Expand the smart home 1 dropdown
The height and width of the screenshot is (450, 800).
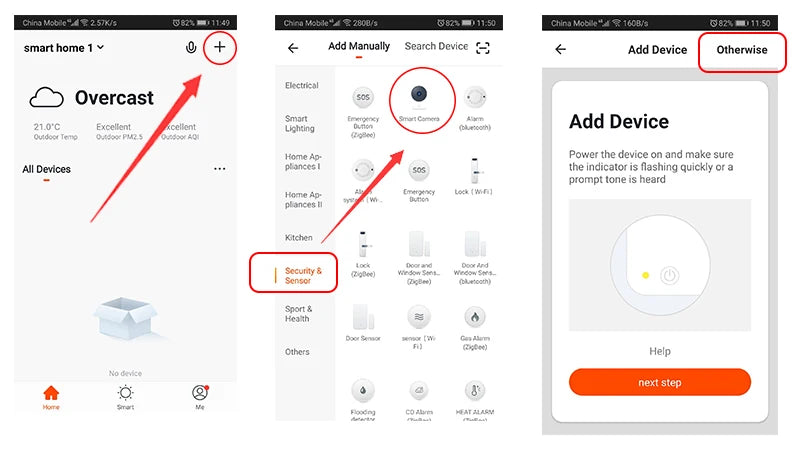point(64,48)
